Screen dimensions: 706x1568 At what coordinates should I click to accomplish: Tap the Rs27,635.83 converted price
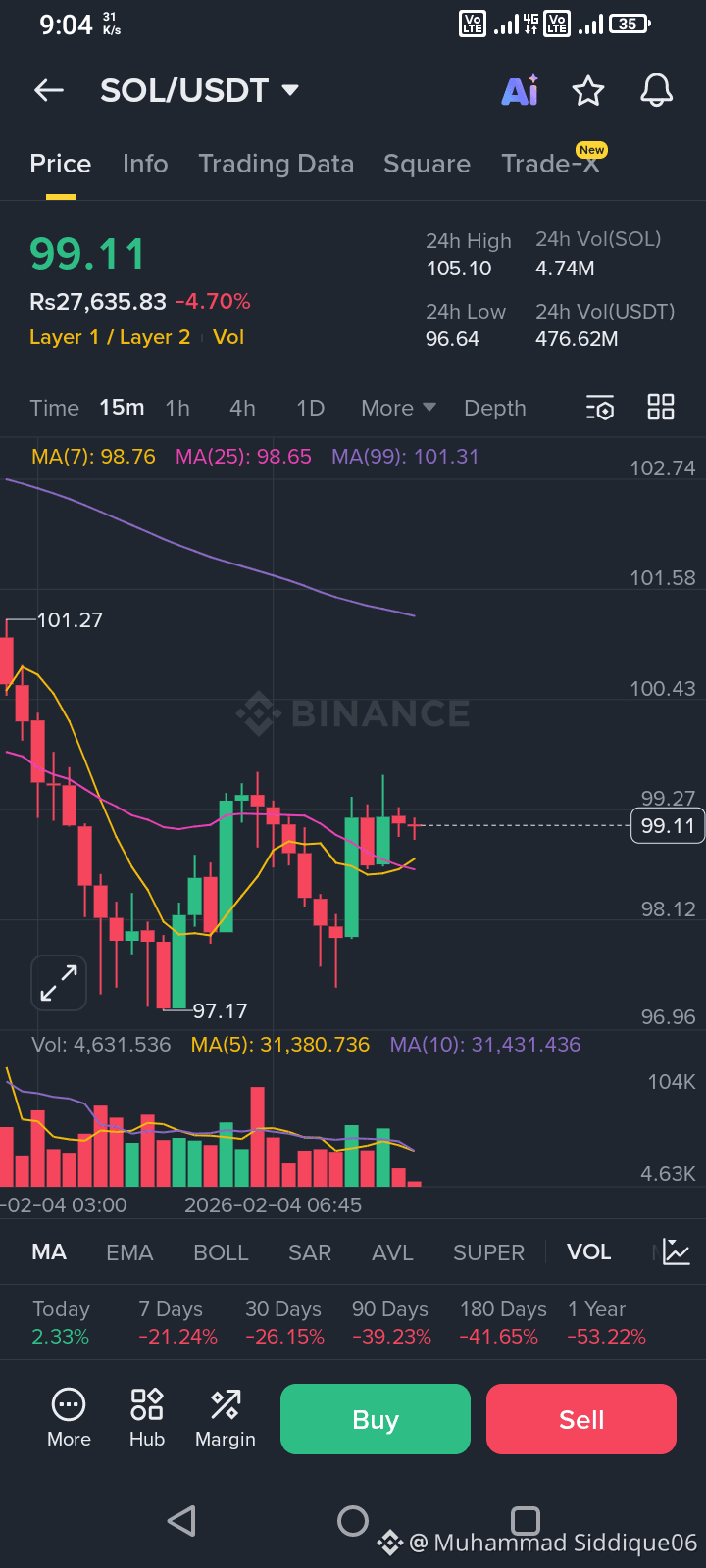tap(98, 302)
